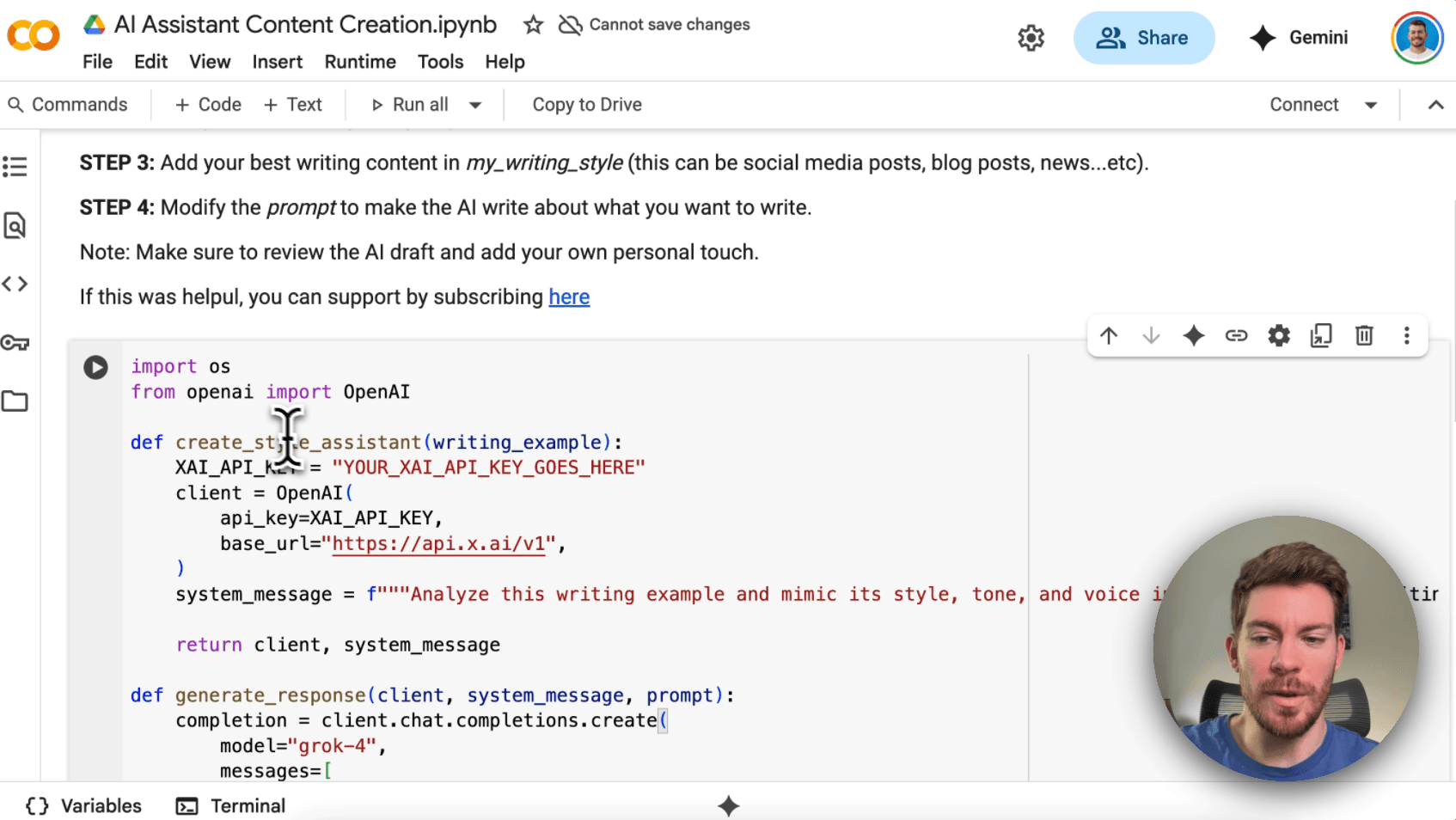
Task: Open the Insert menu
Action: [x=277, y=62]
